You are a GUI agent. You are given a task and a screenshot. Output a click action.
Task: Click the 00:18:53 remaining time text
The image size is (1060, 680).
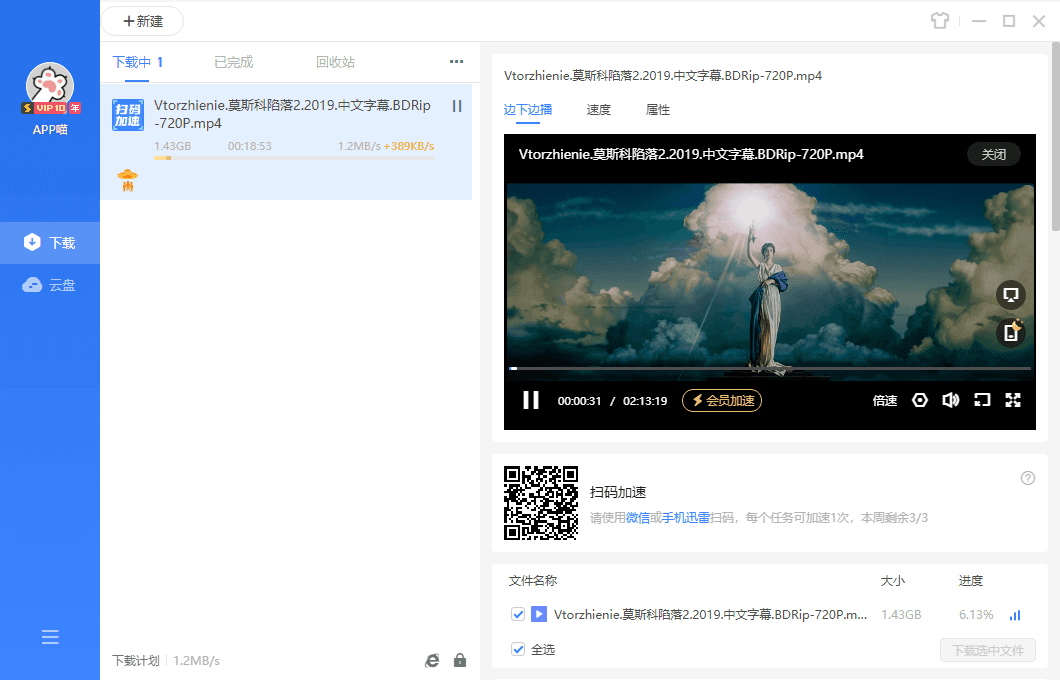[x=249, y=146]
